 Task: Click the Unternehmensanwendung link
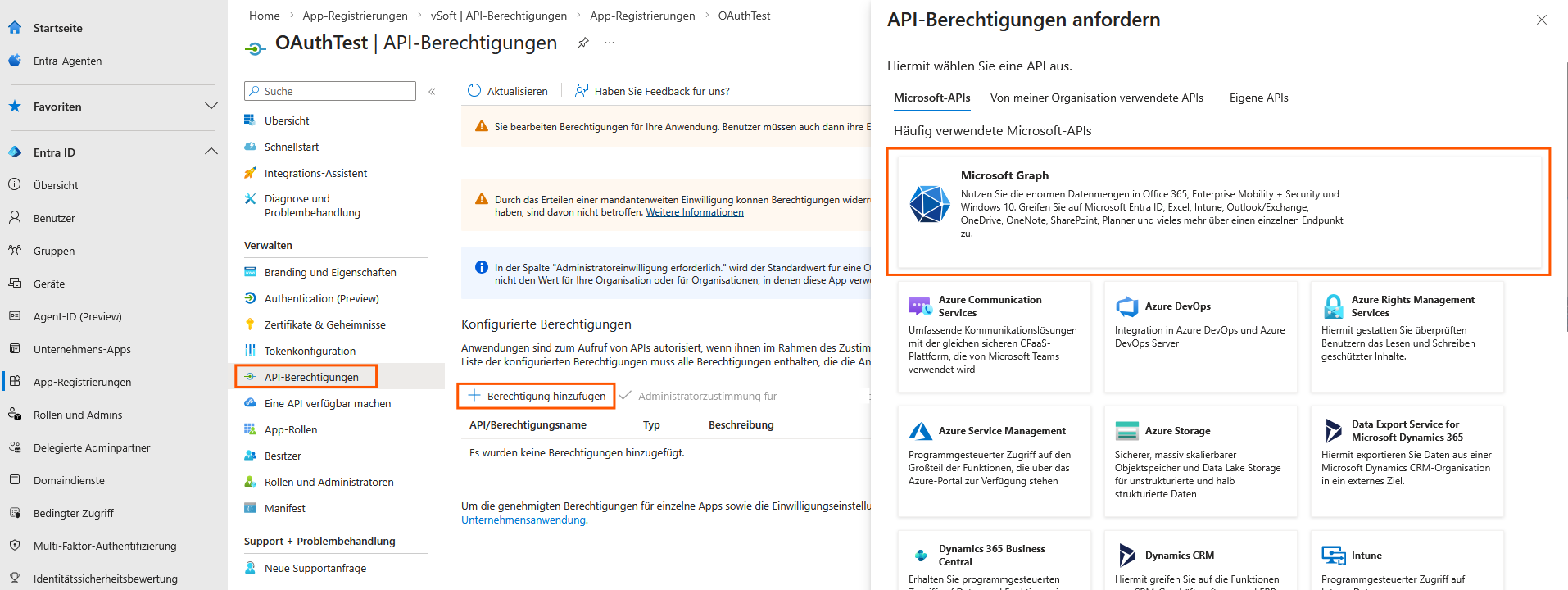pyautogui.click(x=523, y=520)
